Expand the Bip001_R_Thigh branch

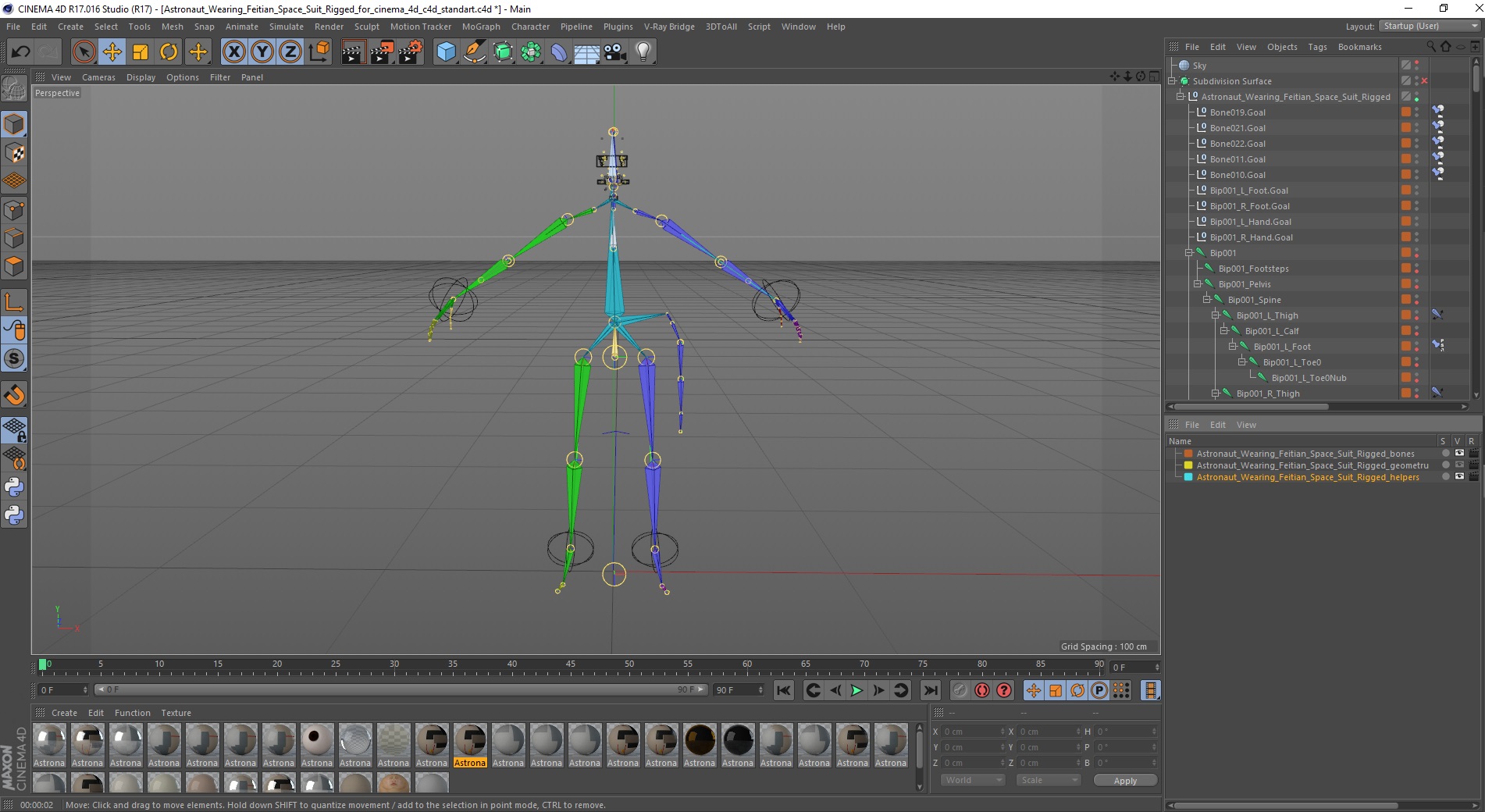[x=1216, y=394]
